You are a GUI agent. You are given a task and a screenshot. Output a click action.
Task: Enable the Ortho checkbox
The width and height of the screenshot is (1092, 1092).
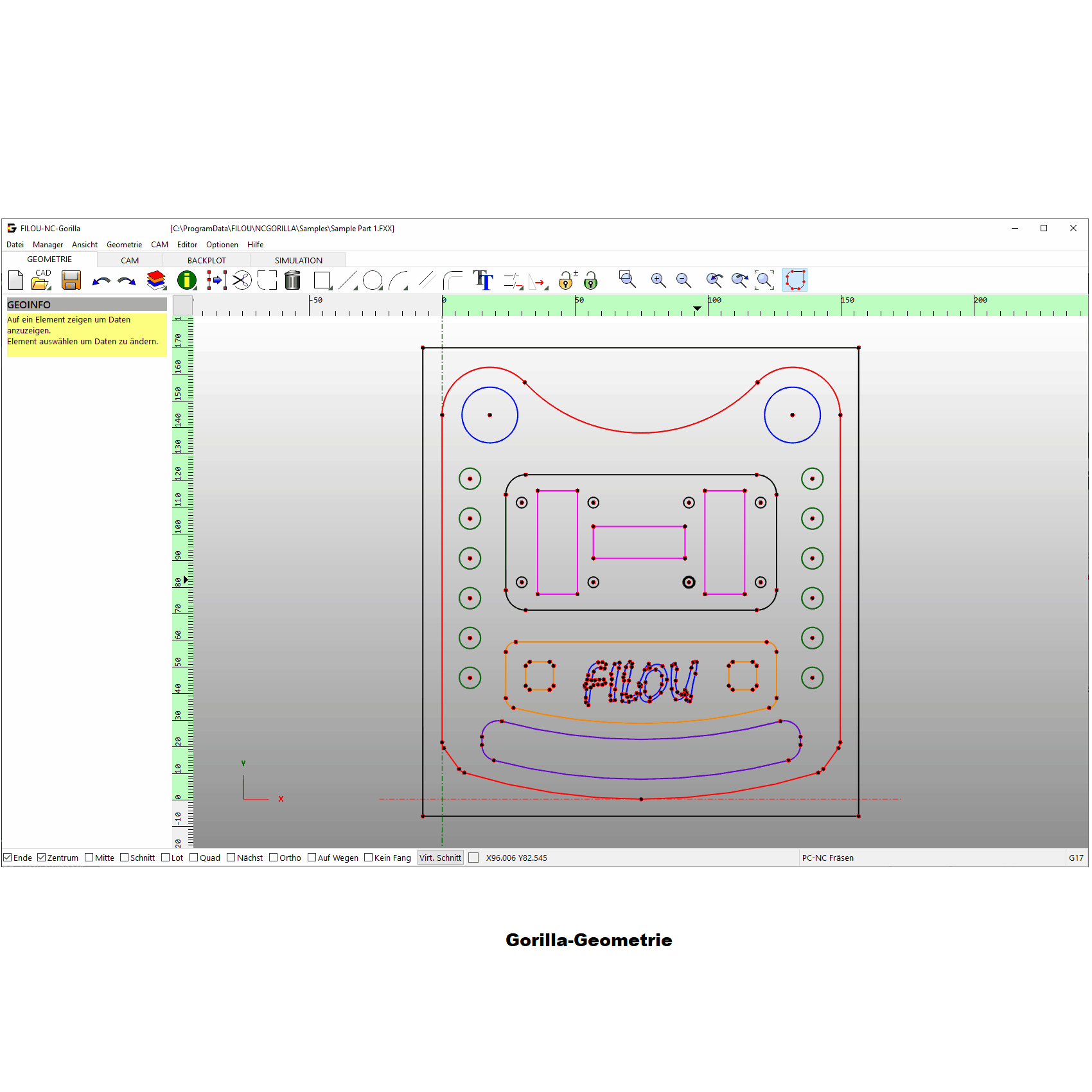point(274,858)
